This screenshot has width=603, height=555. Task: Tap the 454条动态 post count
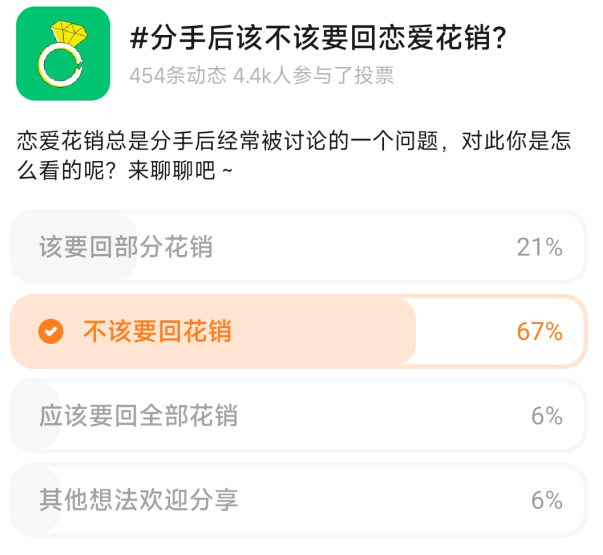[177, 76]
